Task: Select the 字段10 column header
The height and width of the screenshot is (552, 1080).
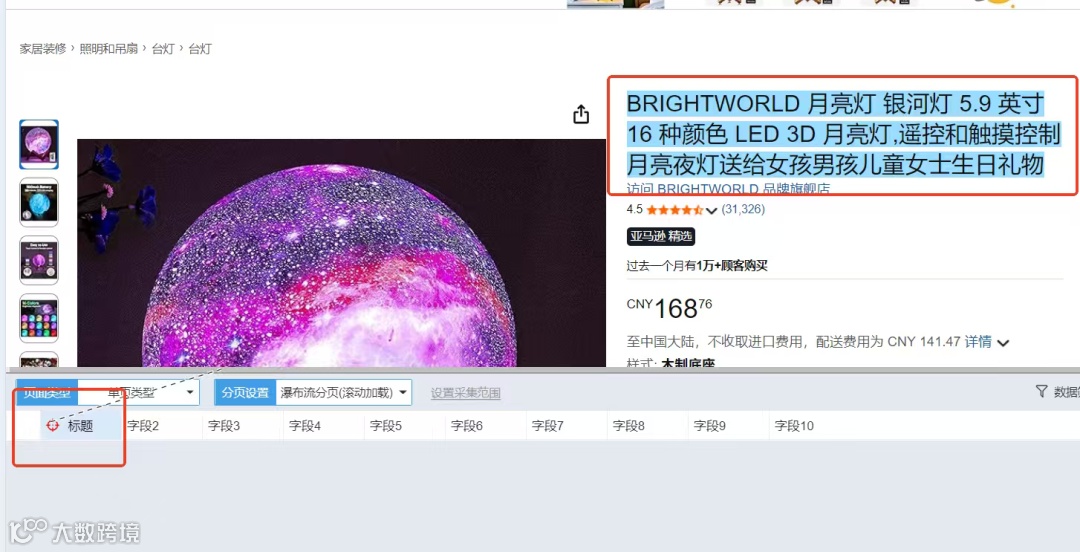Action: 794,426
